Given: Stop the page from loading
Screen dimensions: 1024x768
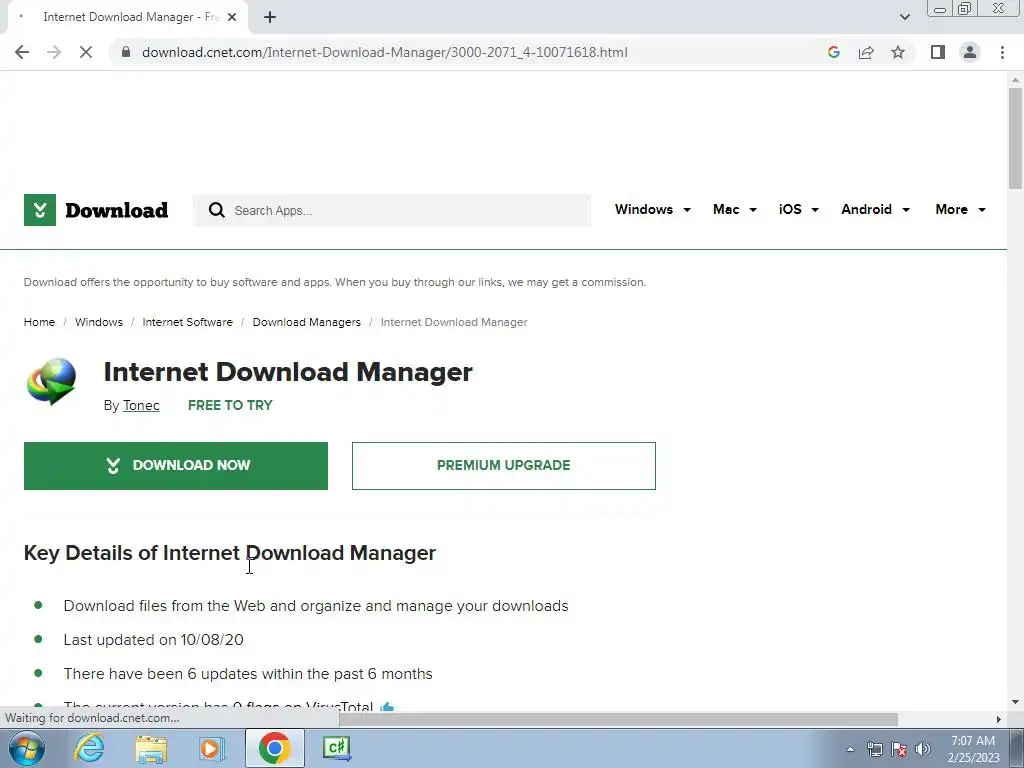Looking at the screenshot, I should tap(86, 52).
